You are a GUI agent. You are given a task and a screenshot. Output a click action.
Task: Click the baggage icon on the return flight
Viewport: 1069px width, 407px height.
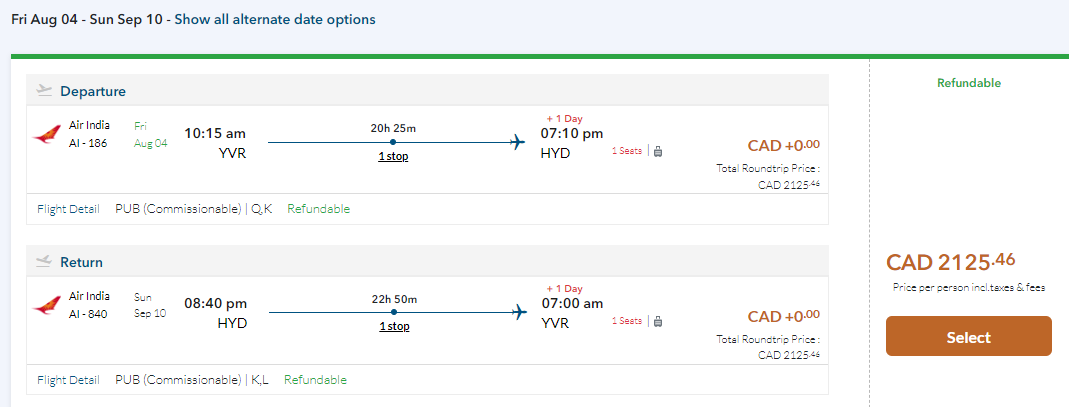coord(658,321)
